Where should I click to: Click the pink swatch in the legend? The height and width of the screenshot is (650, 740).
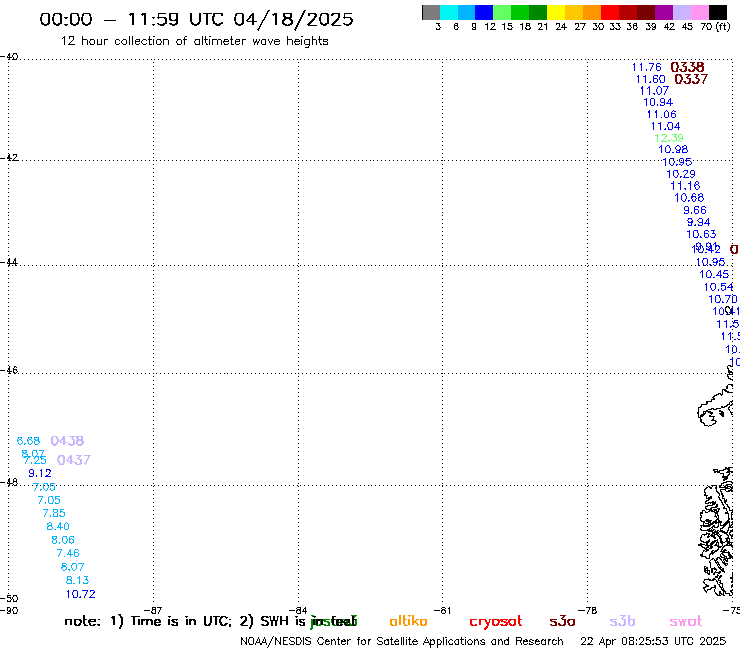(x=699, y=12)
